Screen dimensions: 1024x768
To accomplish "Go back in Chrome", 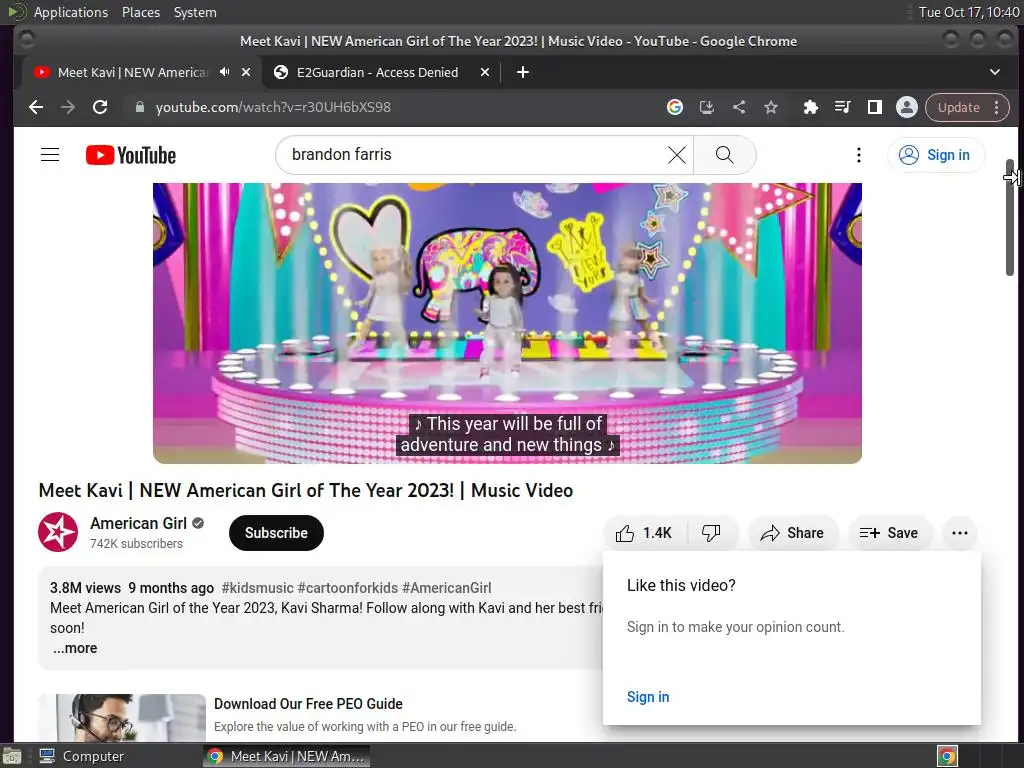I will [x=36, y=107].
